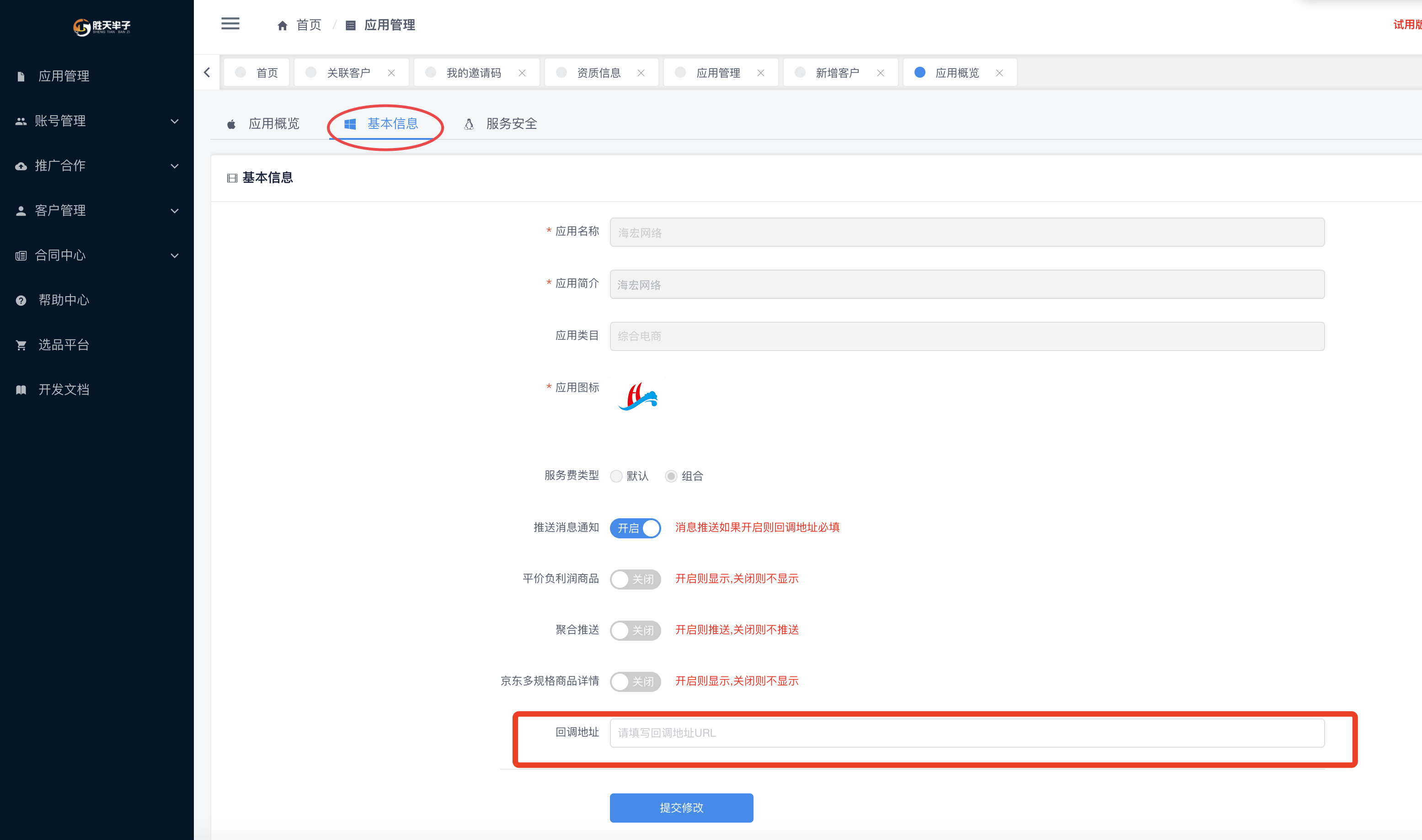Click the 应用名称 input field

(x=967, y=233)
